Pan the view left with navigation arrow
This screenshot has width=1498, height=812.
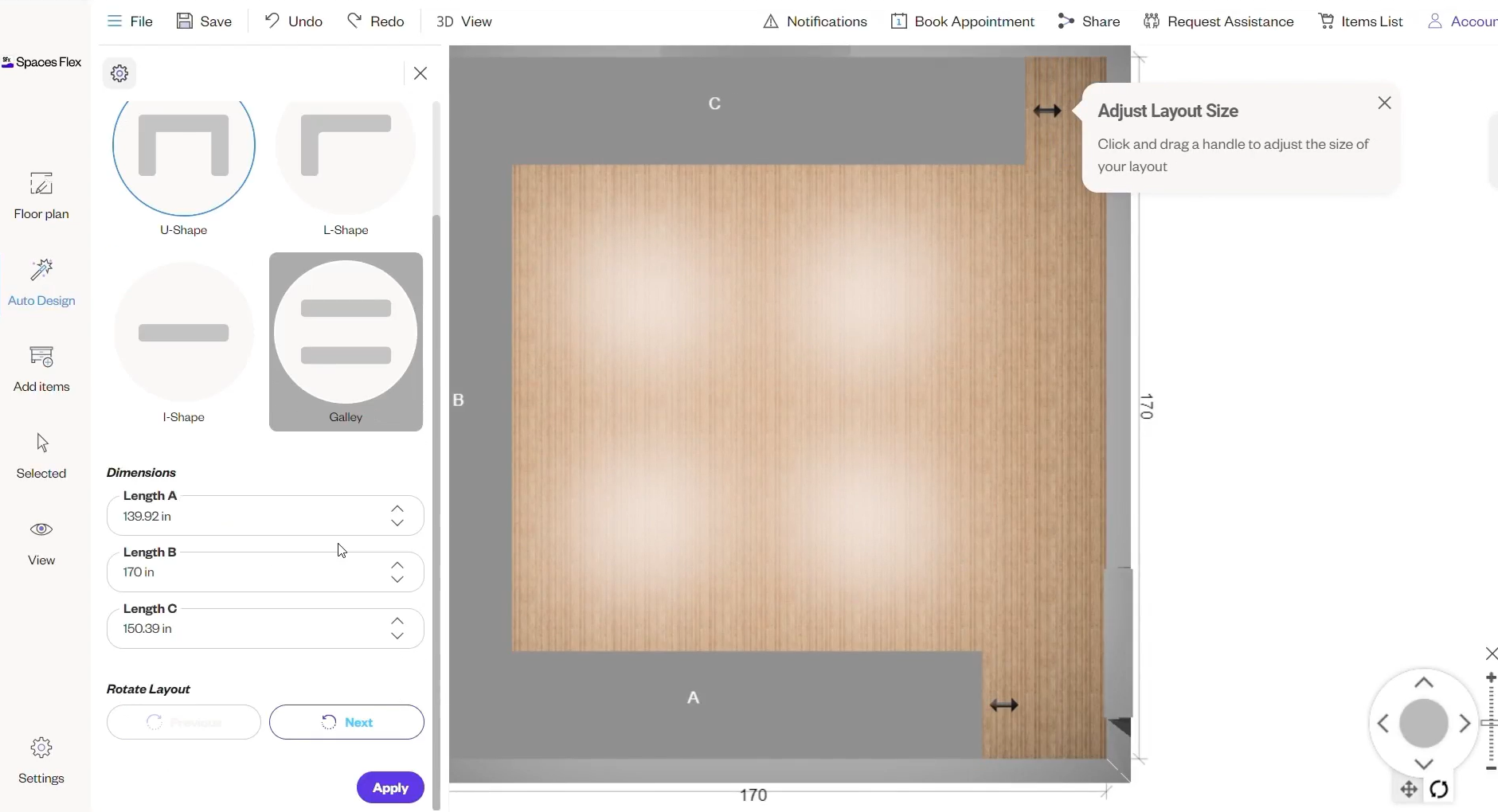tap(1383, 724)
